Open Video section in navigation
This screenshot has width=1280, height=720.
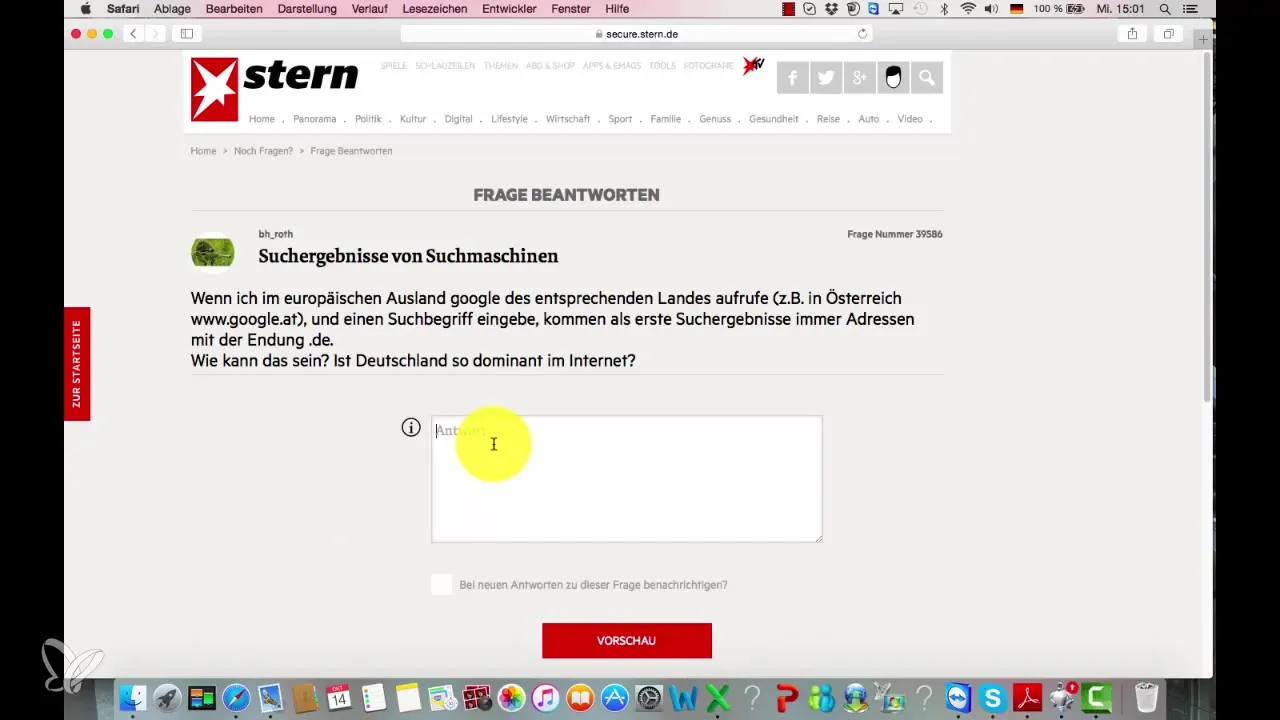point(910,119)
